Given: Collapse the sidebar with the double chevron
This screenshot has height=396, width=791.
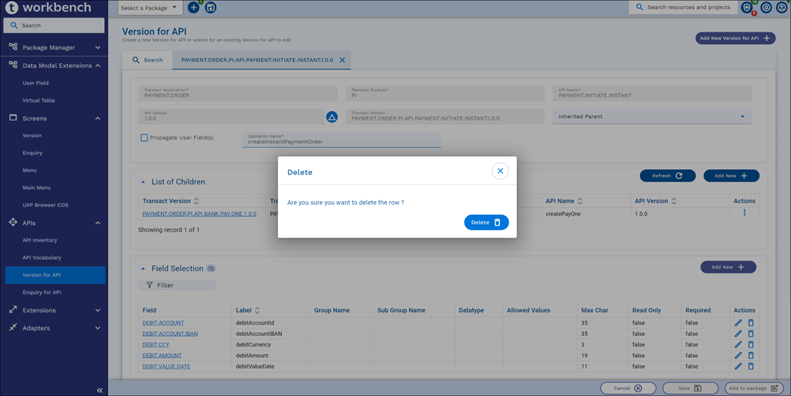Looking at the screenshot, I should pyautogui.click(x=99, y=390).
